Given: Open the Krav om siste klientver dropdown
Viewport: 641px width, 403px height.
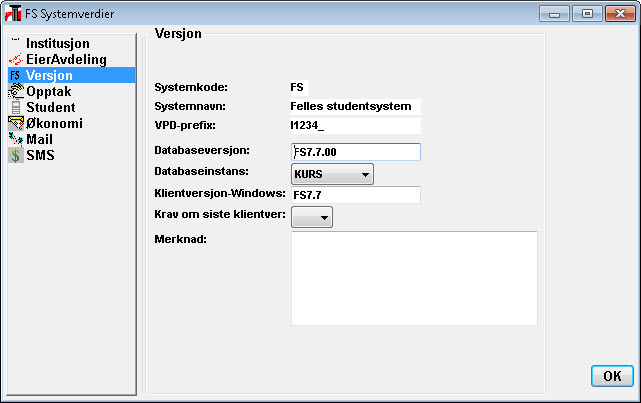Looking at the screenshot, I should (x=312, y=217).
